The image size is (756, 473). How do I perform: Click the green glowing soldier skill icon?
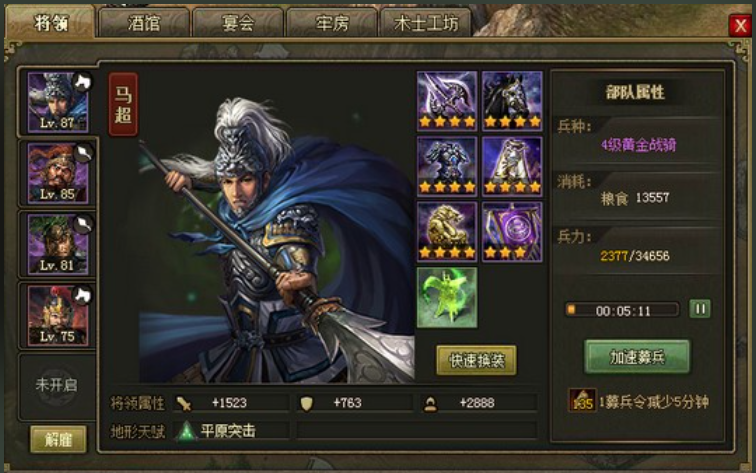tap(447, 297)
